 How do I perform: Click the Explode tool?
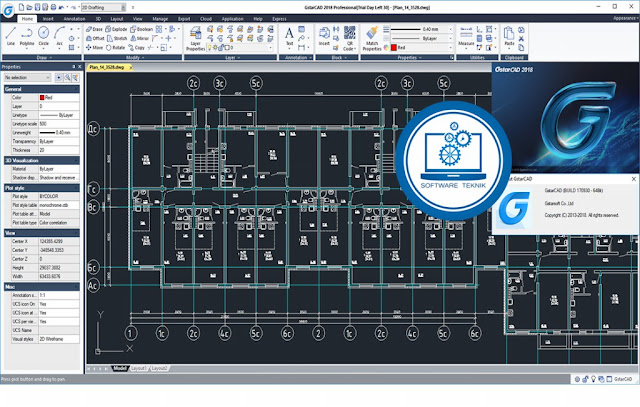click(116, 29)
